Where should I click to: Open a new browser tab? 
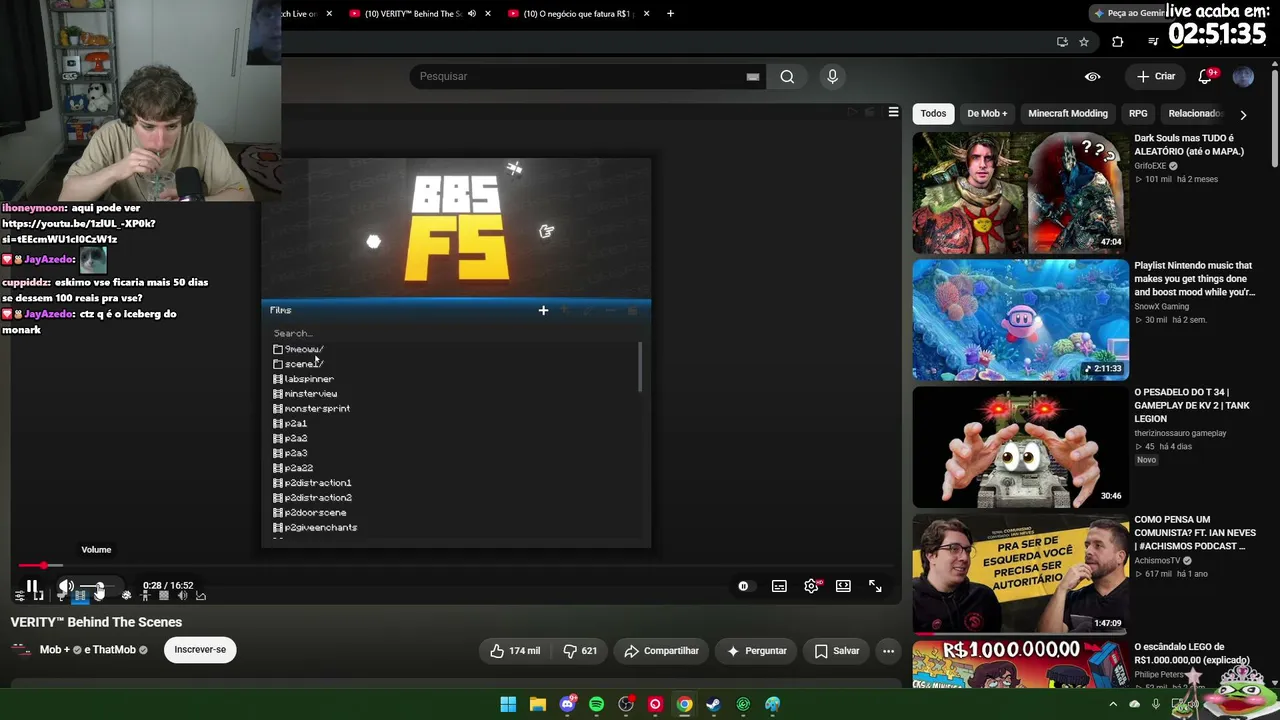pos(670,14)
